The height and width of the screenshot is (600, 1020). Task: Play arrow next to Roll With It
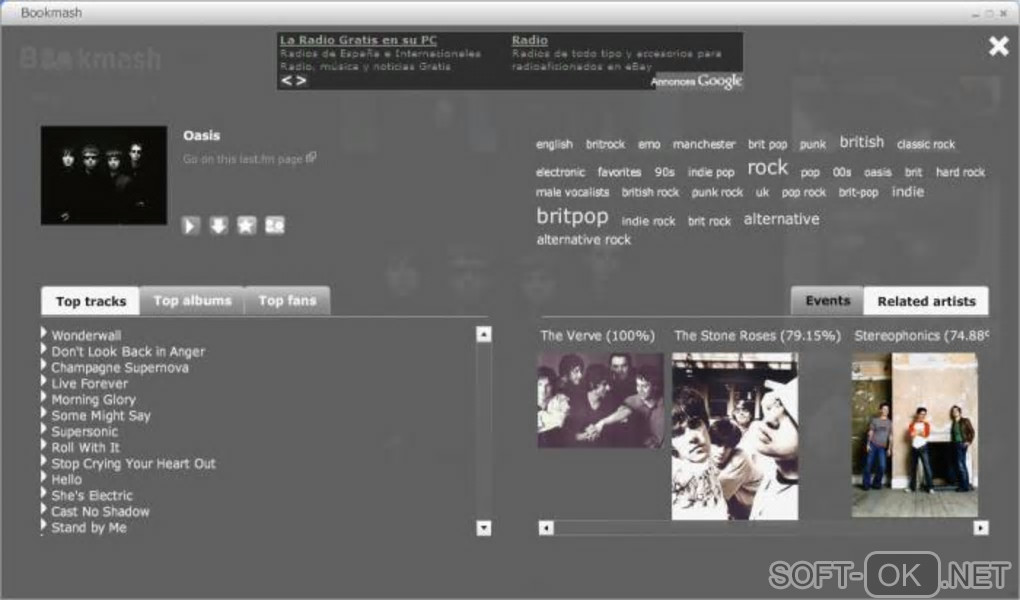(x=44, y=445)
